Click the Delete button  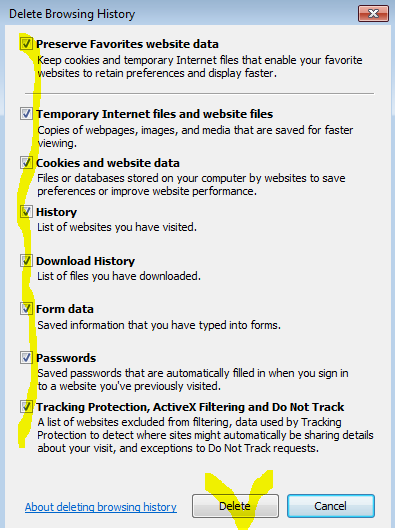235,506
